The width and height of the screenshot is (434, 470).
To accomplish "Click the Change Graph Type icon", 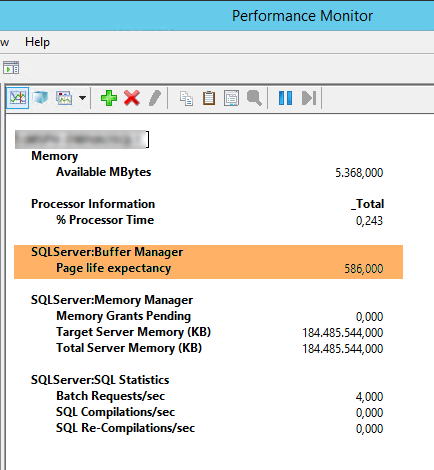I will [x=64, y=98].
